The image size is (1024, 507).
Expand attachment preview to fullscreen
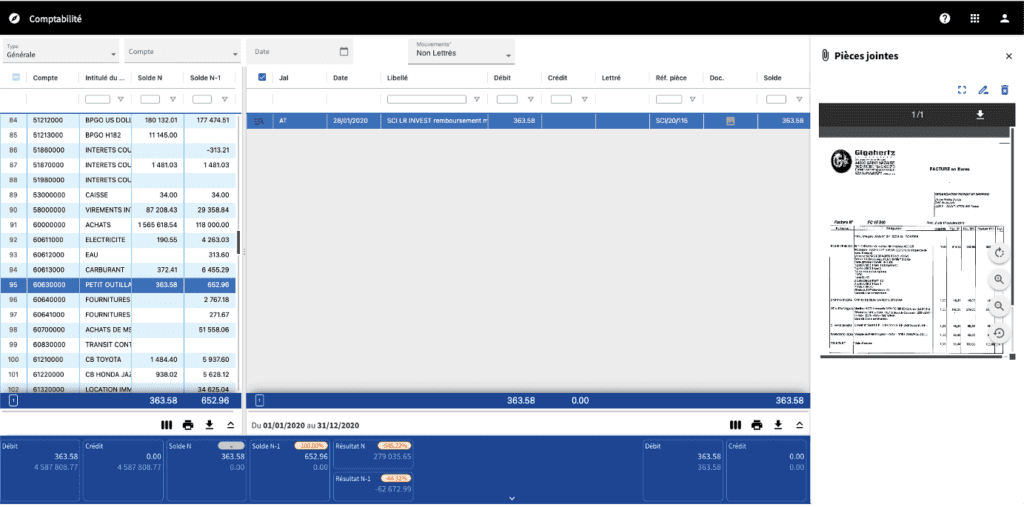961,90
